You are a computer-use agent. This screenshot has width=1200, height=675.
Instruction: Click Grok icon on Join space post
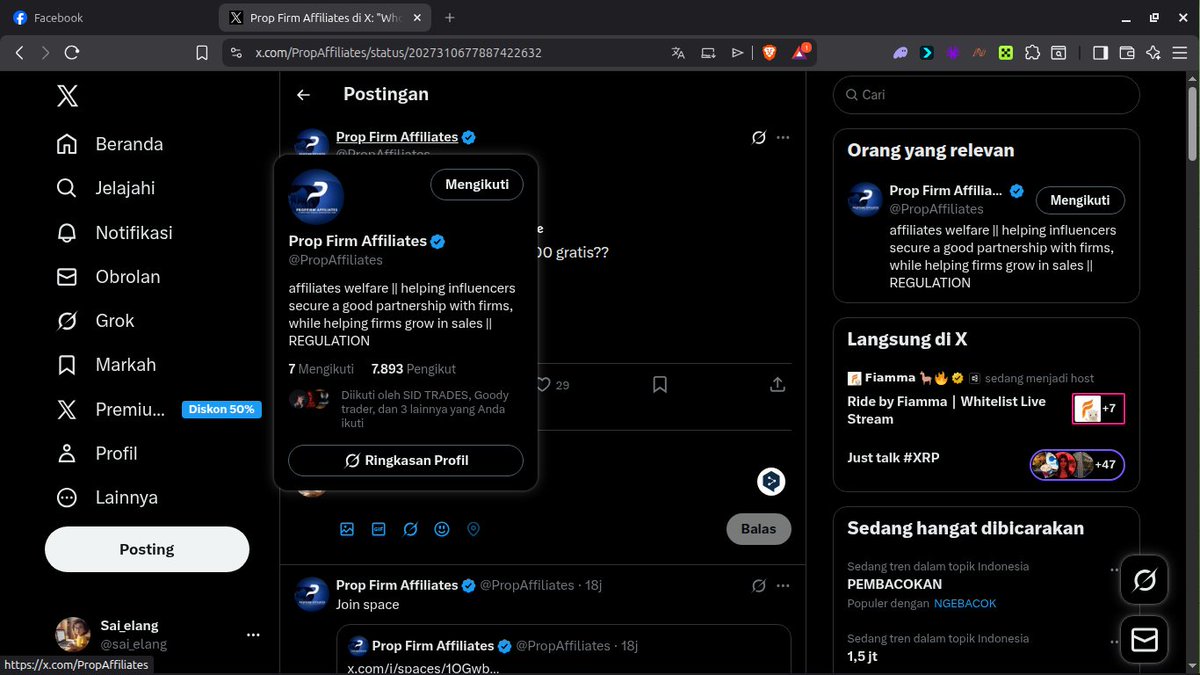759,585
